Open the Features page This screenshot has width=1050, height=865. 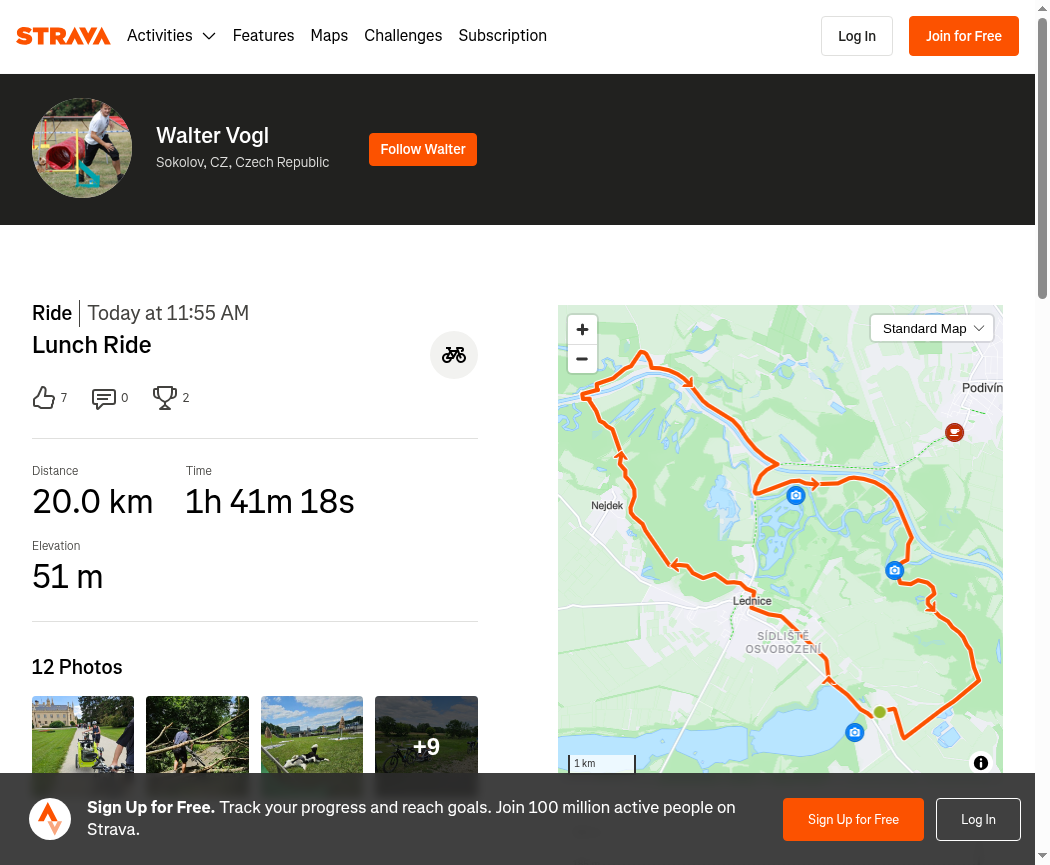[263, 35]
